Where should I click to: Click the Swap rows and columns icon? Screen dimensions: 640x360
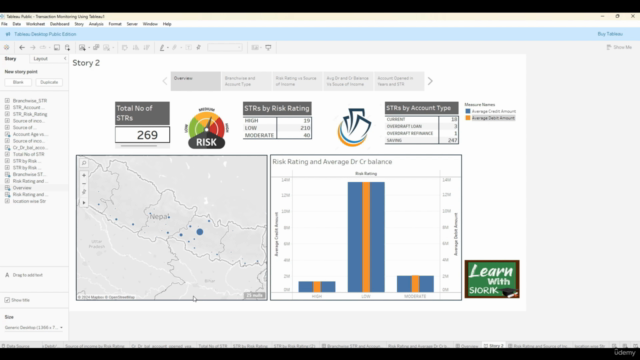[x=124, y=47]
